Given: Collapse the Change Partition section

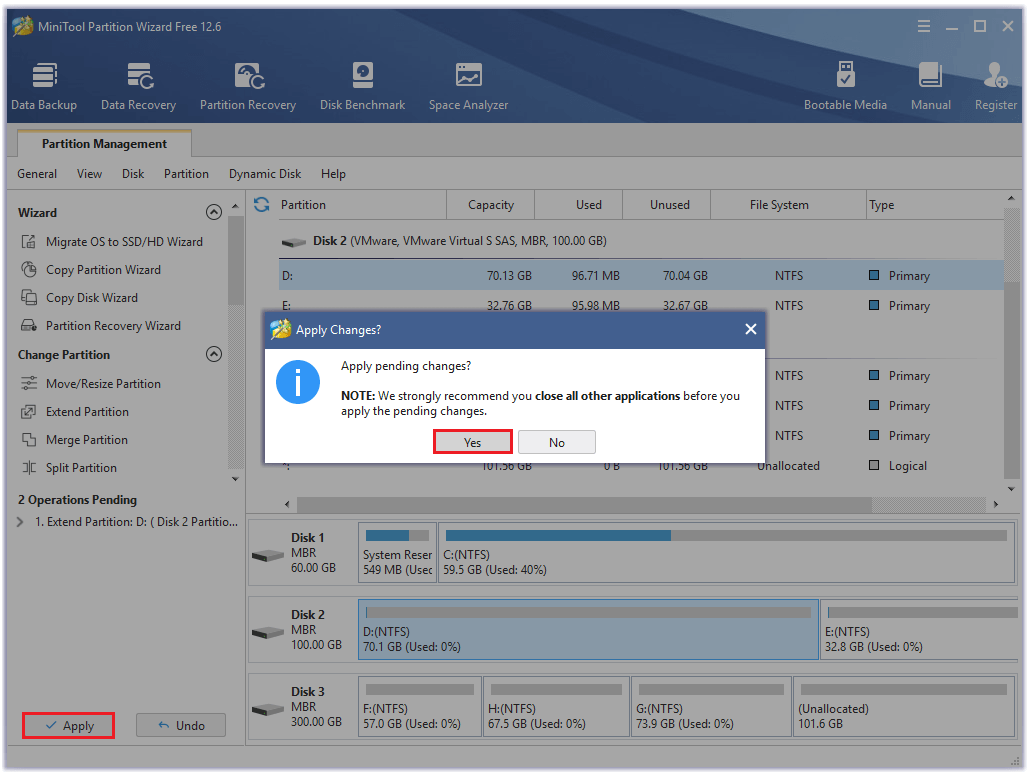Looking at the screenshot, I should (214, 354).
